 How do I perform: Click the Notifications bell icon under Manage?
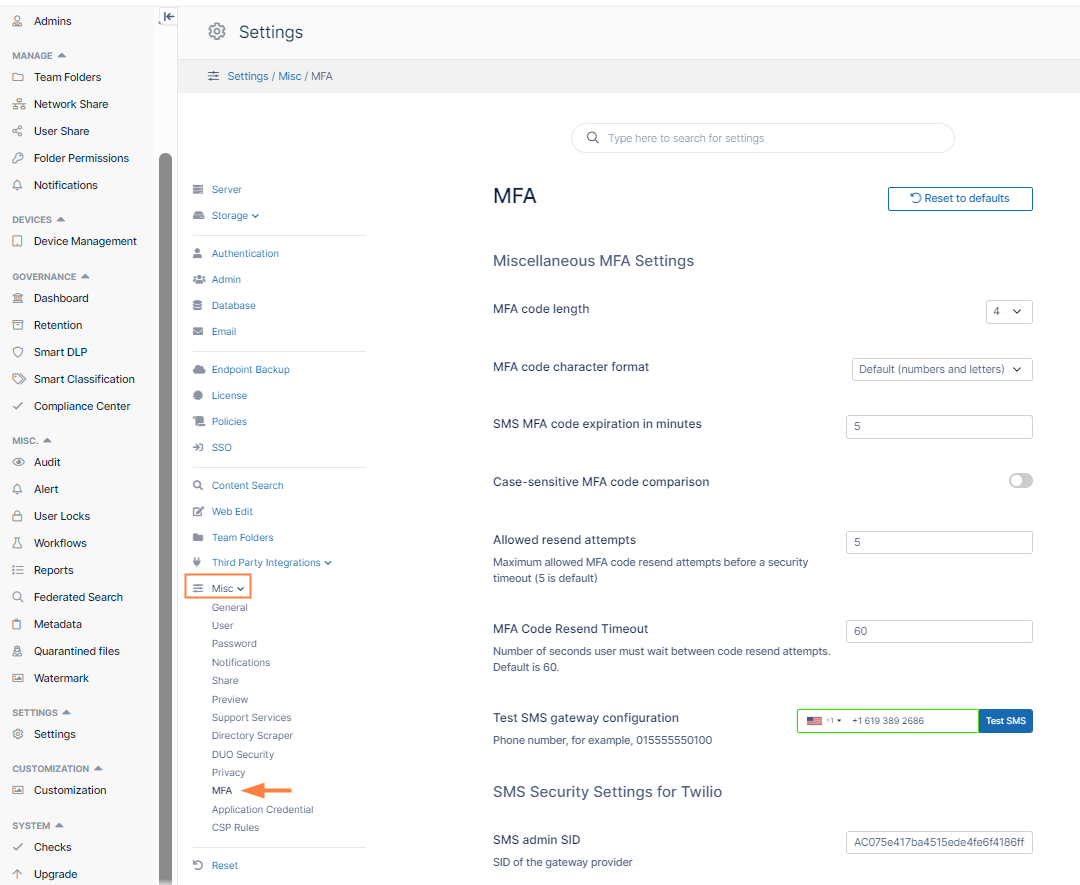point(19,185)
